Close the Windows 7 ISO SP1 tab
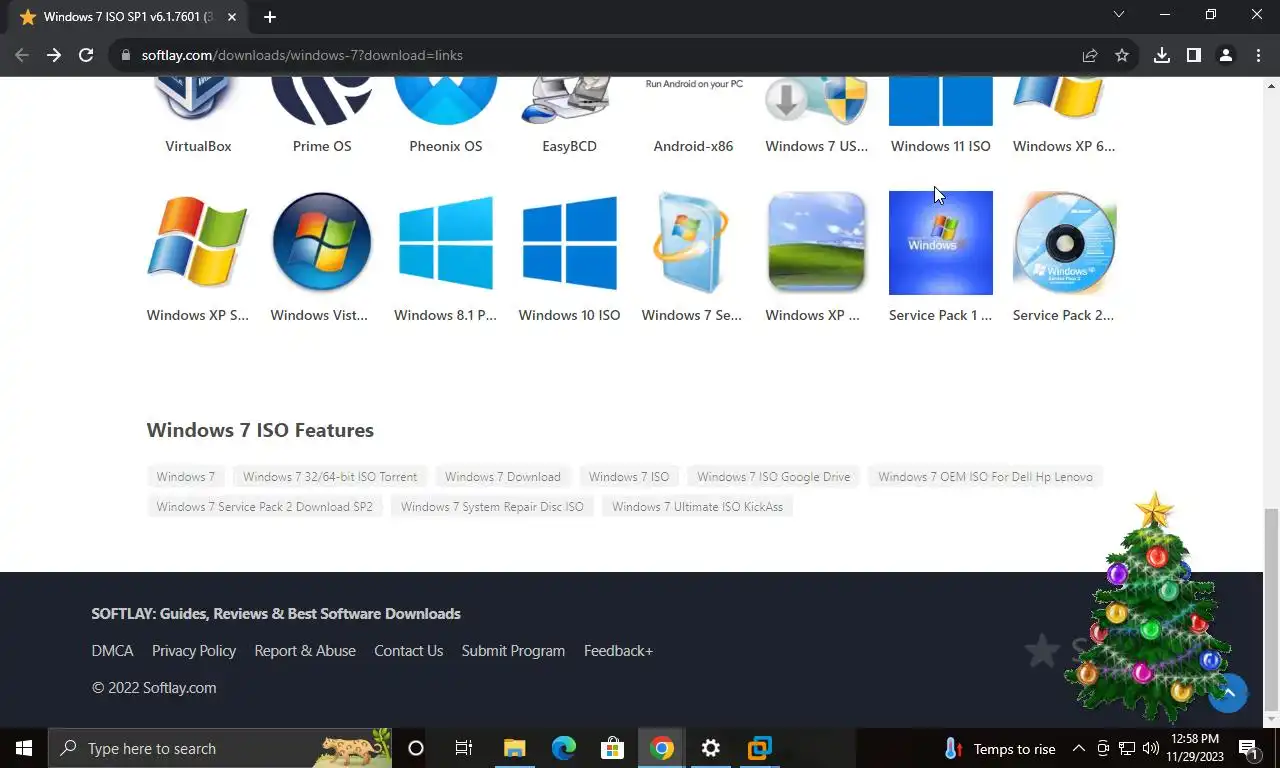1280x768 pixels. pos(233,17)
